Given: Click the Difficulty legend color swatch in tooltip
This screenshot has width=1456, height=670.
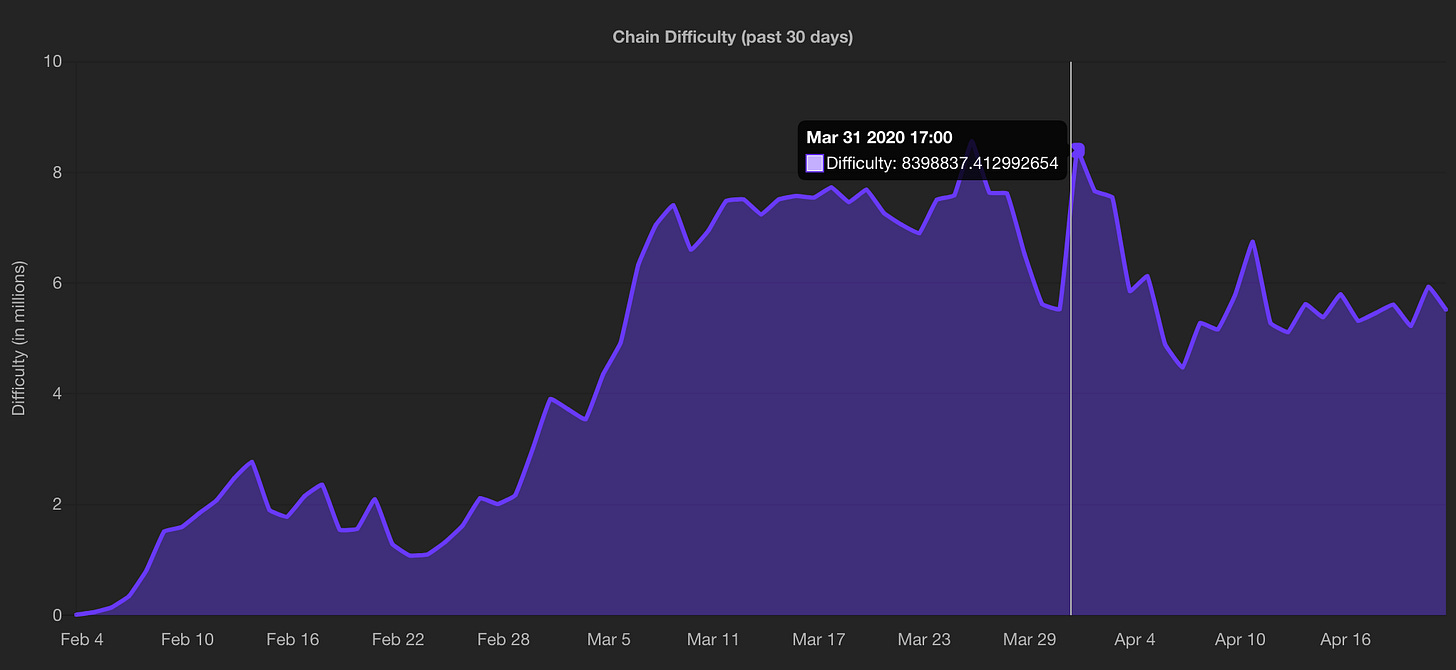Looking at the screenshot, I should (815, 163).
